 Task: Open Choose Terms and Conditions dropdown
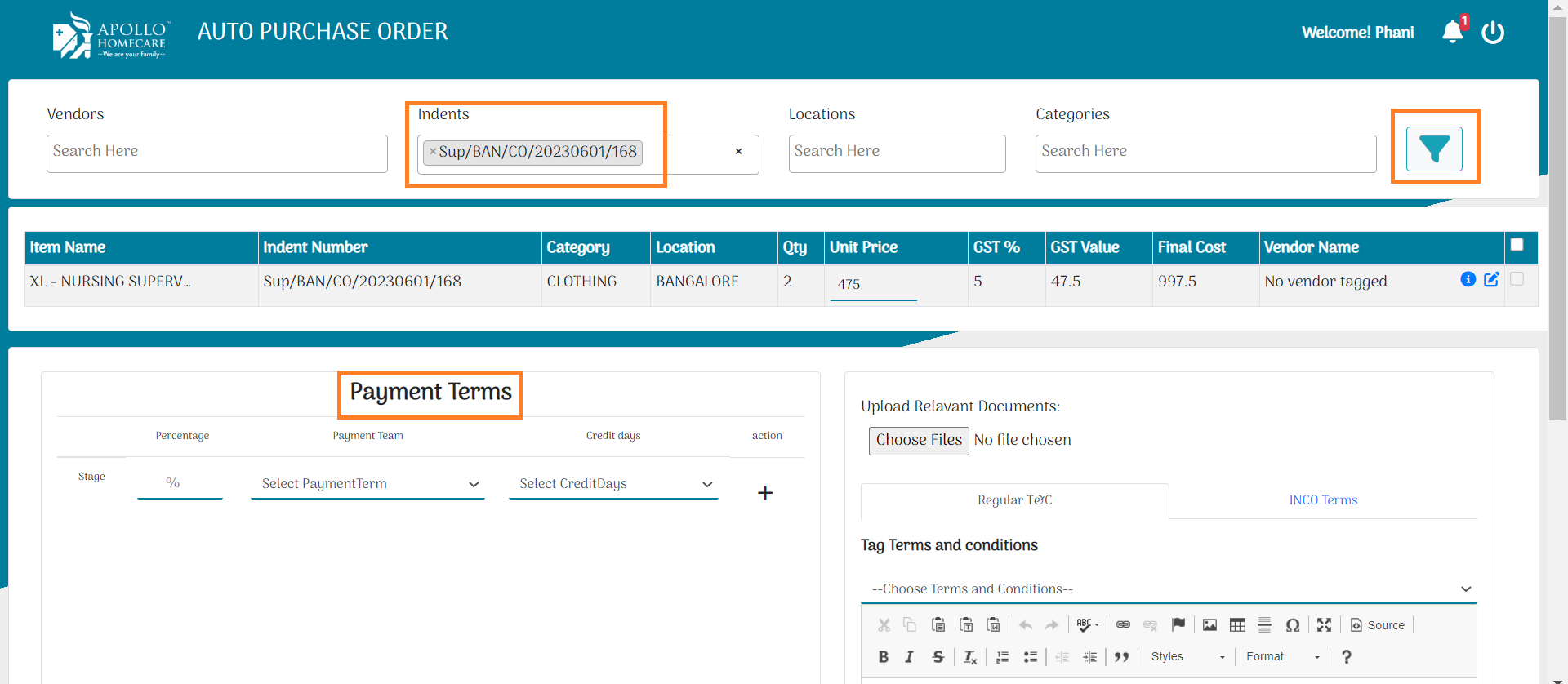[1169, 589]
